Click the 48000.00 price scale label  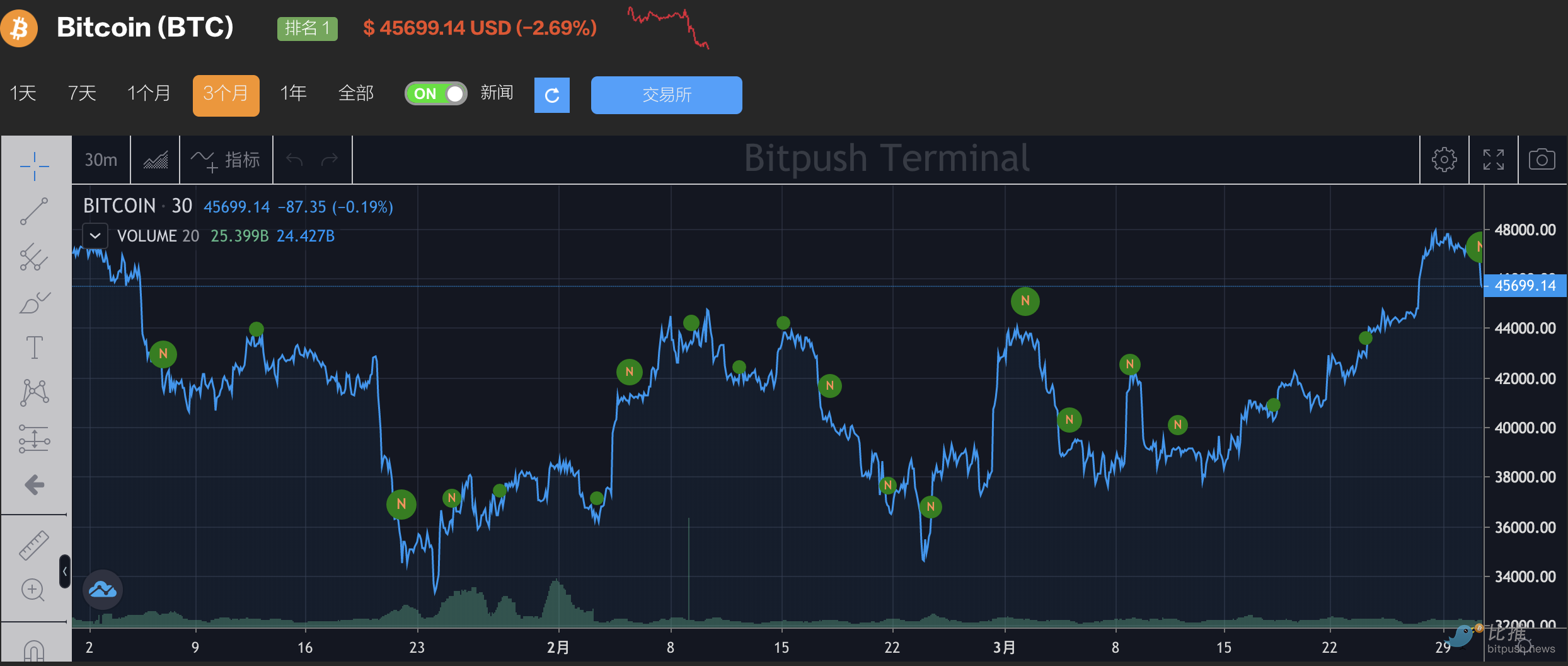click(1525, 230)
